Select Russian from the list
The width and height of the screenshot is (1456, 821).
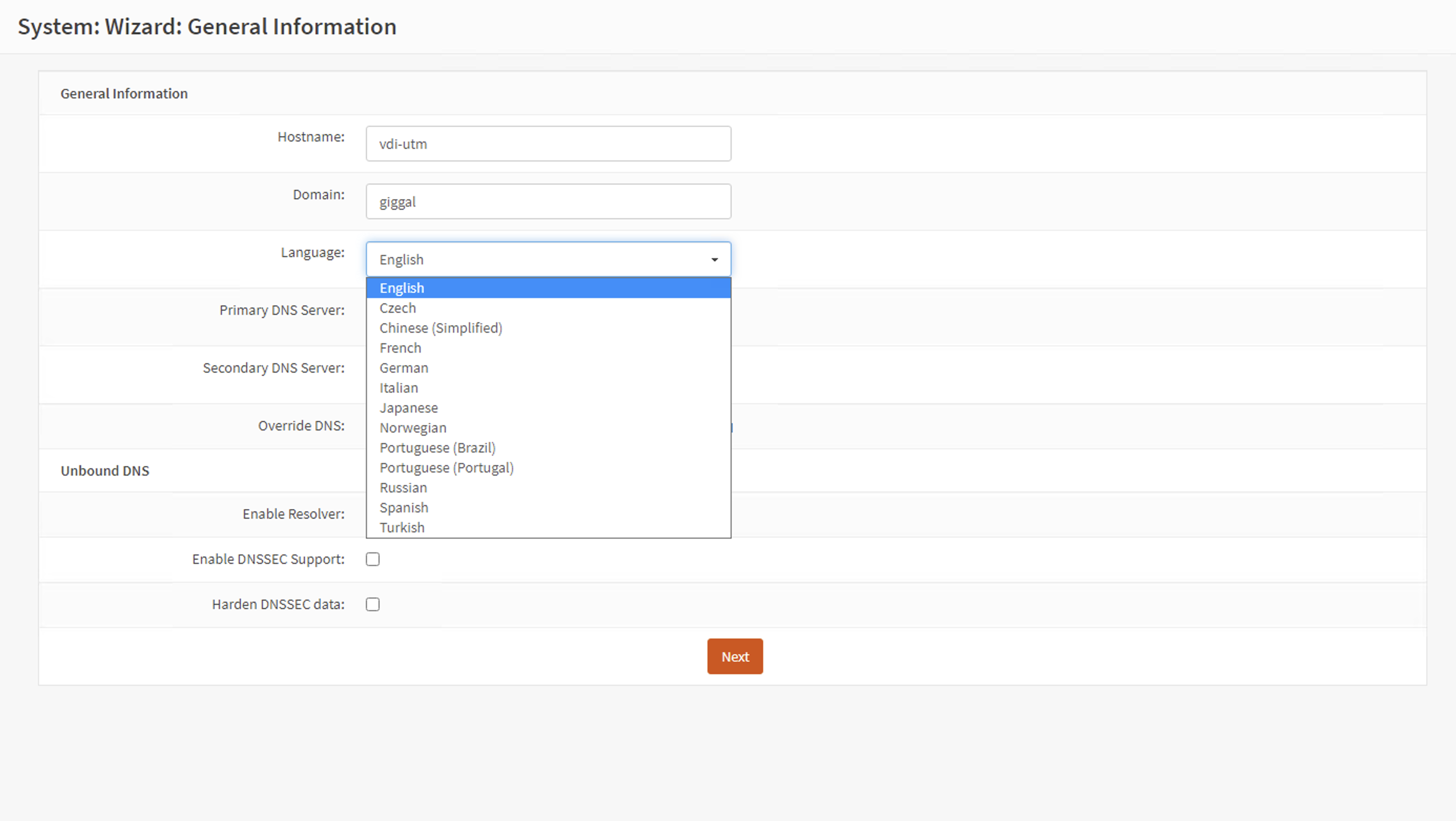pyautogui.click(x=404, y=488)
